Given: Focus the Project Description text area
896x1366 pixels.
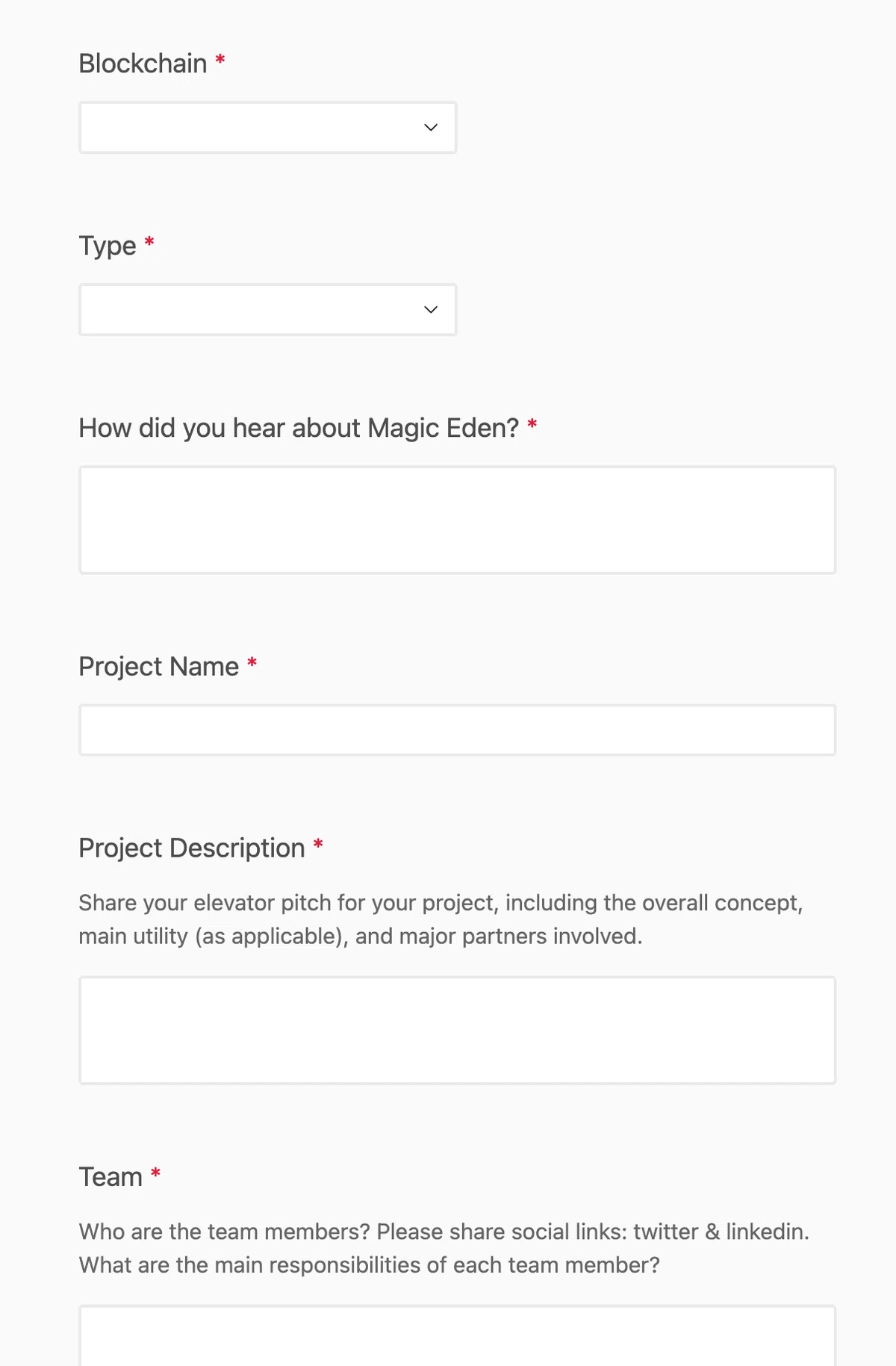Looking at the screenshot, I should pyautogui.click(x=458, y=1031).
